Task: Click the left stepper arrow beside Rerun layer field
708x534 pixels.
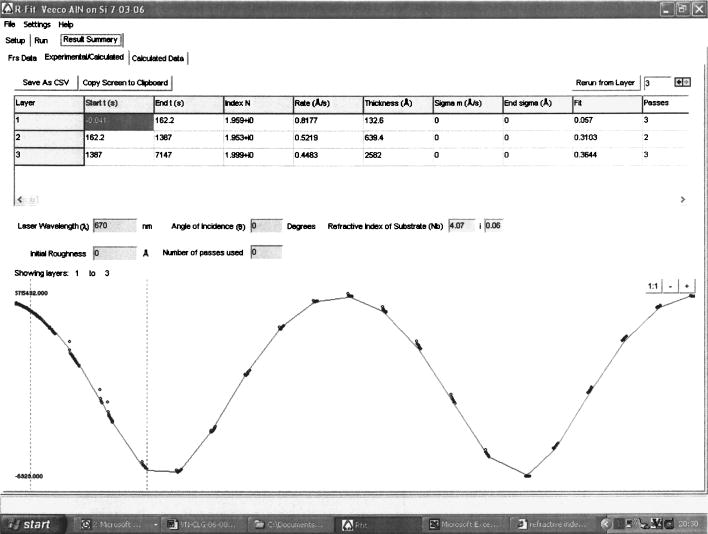Action: [678, 82]
